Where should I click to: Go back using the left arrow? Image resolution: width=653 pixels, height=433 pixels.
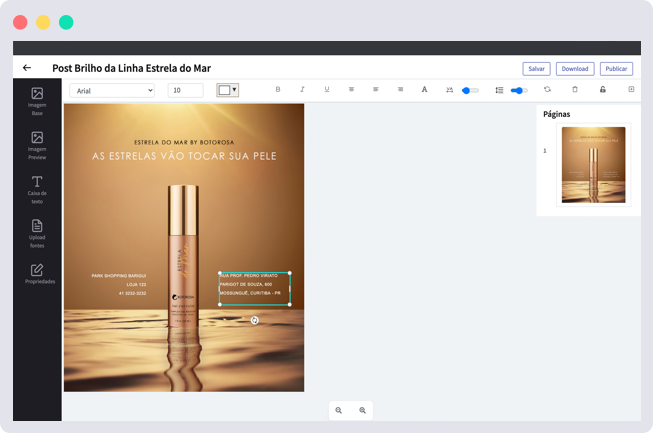(x=27, y=68)
